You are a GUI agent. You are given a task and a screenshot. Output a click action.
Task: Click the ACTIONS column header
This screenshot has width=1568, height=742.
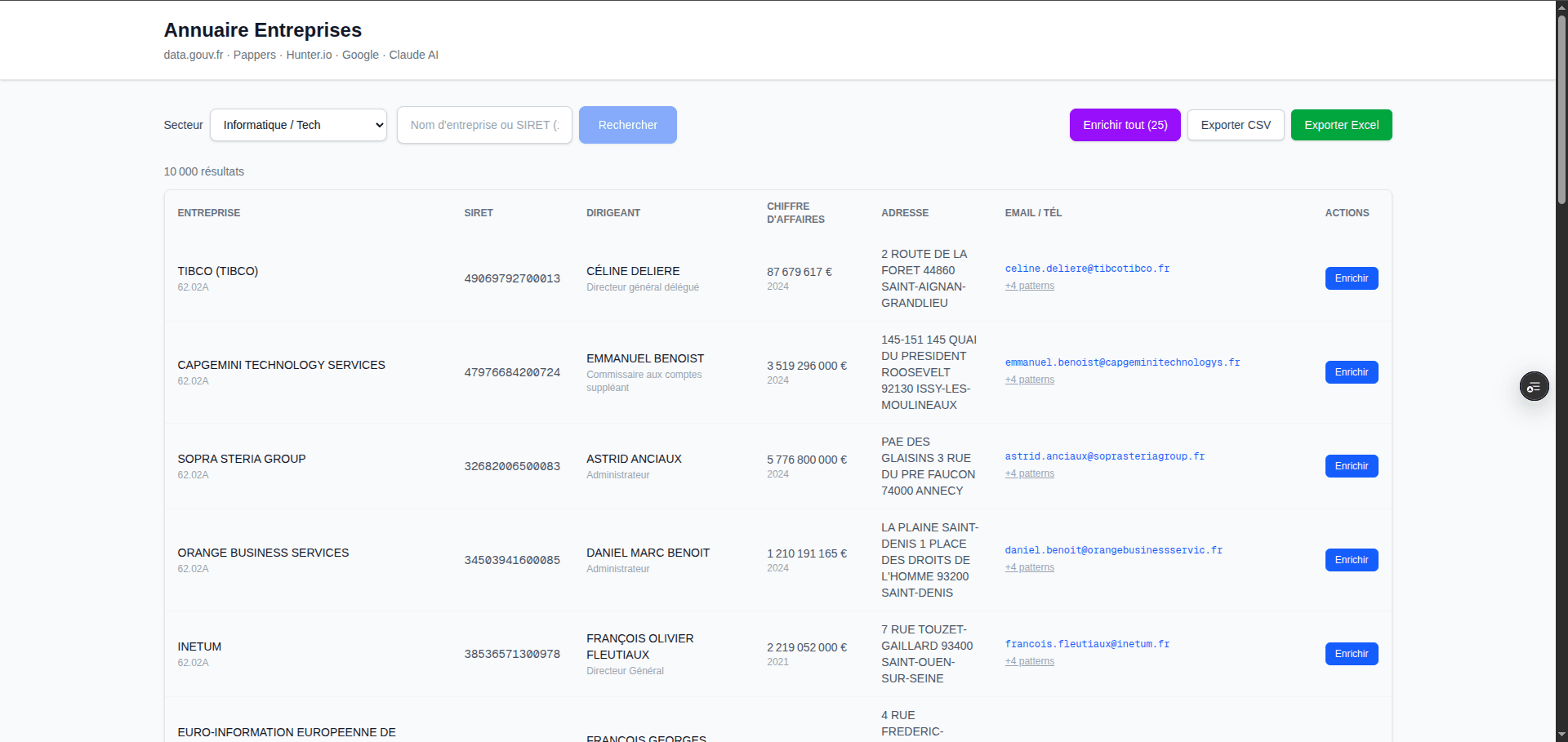click(1347, 213)
